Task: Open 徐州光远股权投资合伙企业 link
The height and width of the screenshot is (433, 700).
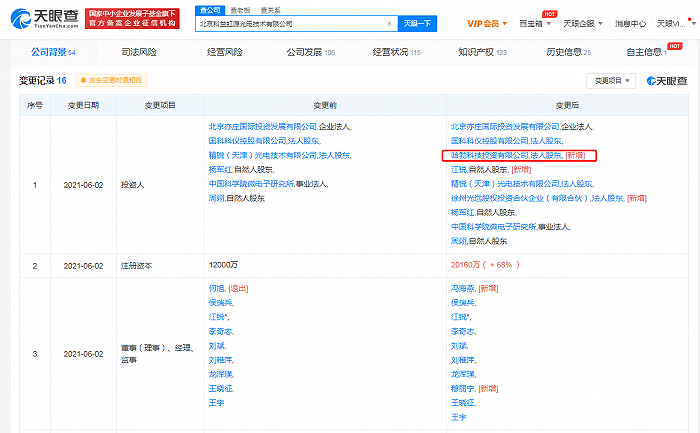Action: [520, 198]
